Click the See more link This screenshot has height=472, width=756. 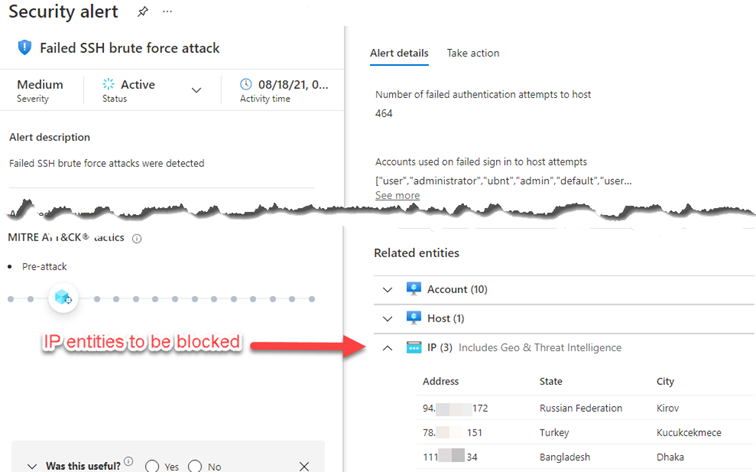point(397,195)
